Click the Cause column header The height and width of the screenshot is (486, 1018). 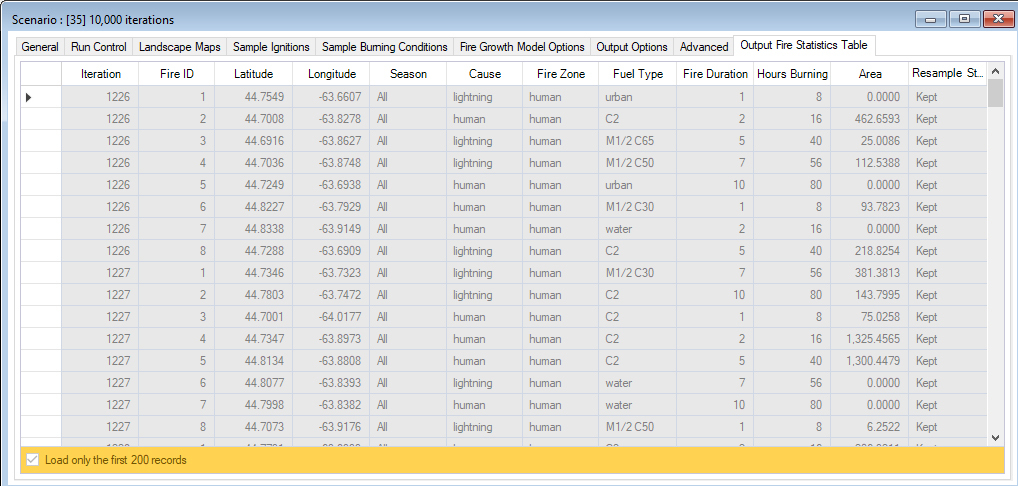485,74
